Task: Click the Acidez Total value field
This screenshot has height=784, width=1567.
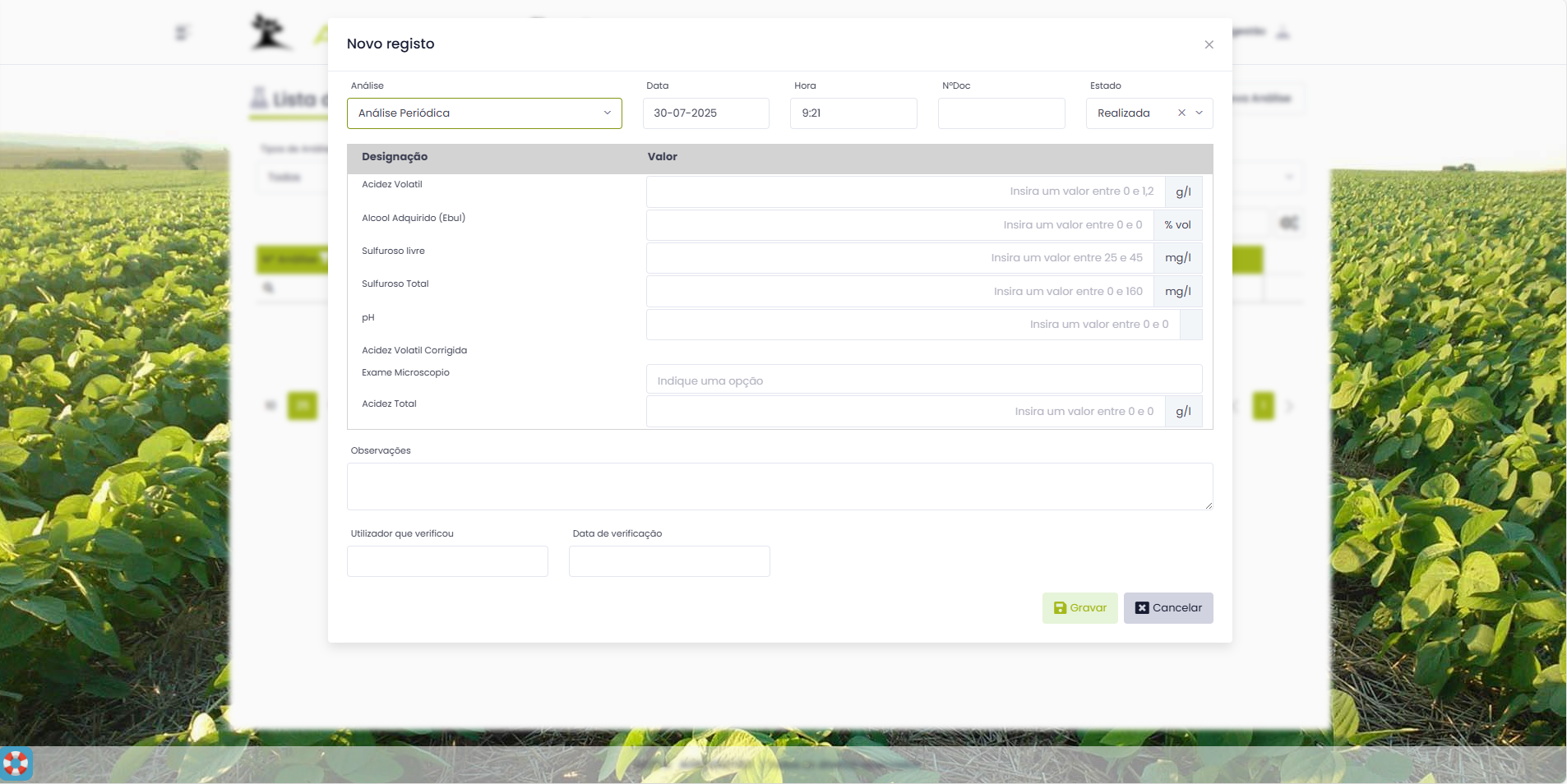Action: click(x=904, y=412)
